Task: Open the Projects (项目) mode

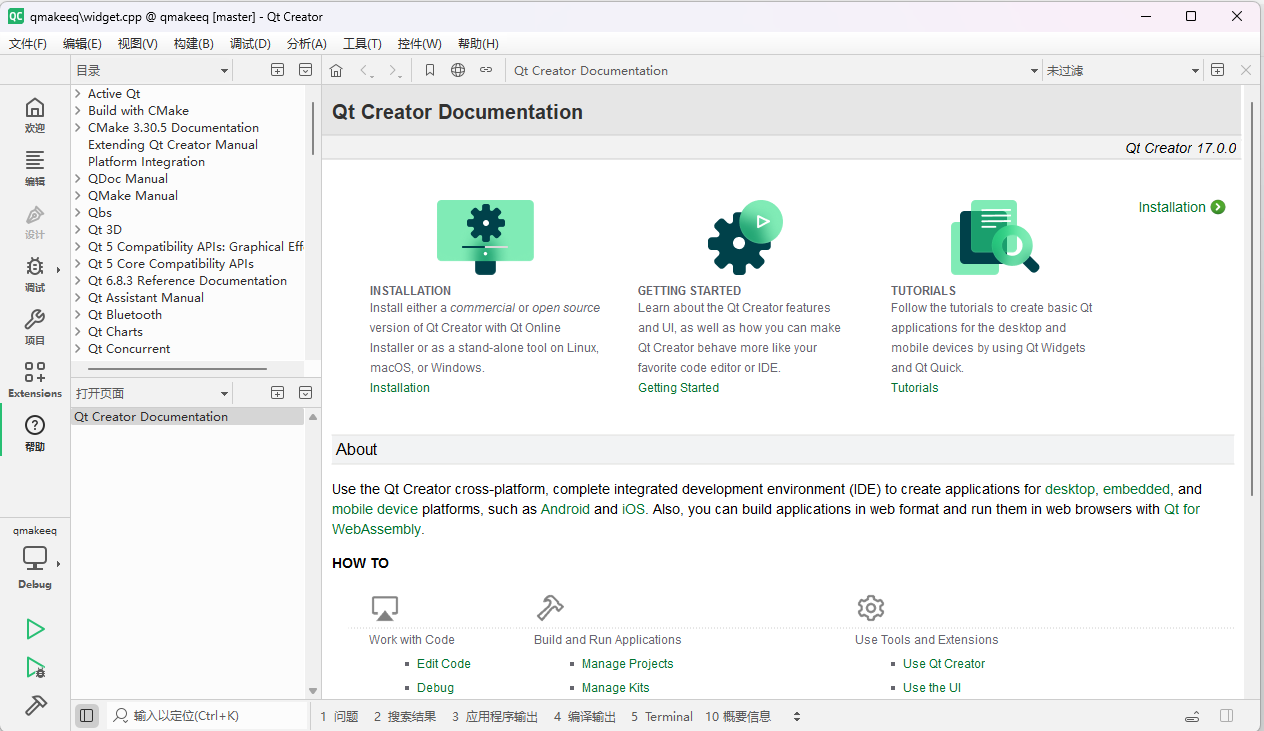Action: [35, 327]
